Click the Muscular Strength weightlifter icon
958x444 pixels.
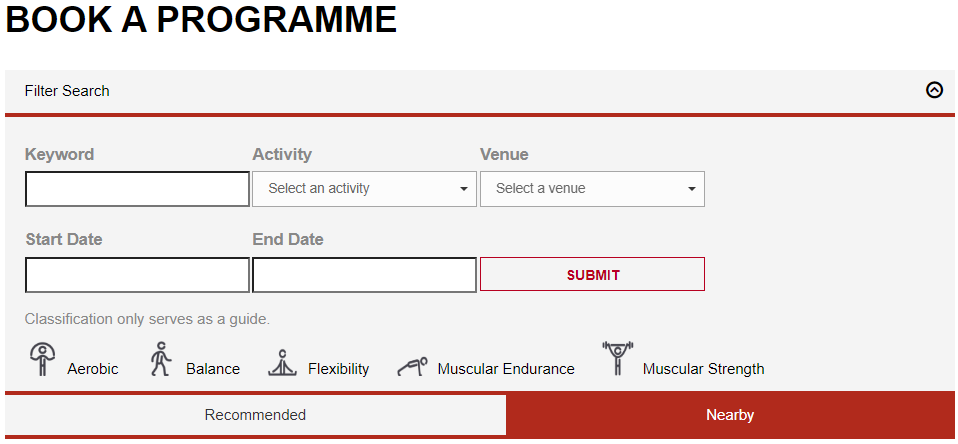pos(617,358)
